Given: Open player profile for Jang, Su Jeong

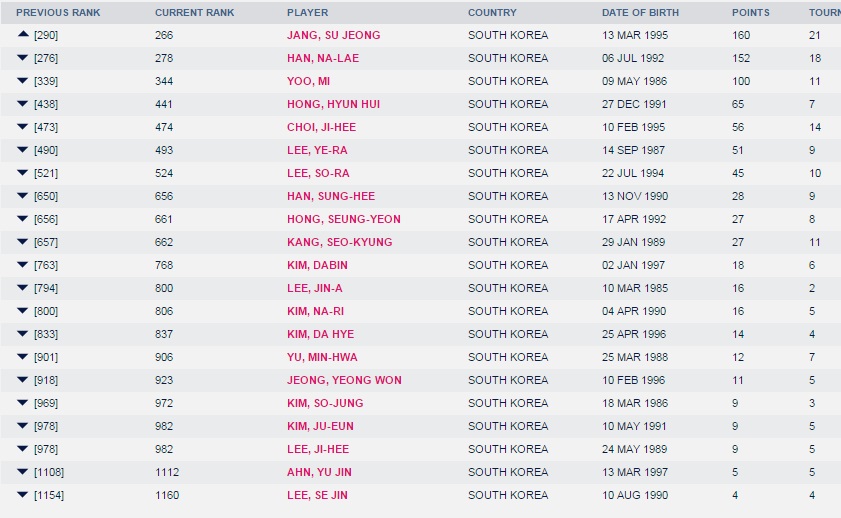Looking at the screenshot, I should 334,35.
